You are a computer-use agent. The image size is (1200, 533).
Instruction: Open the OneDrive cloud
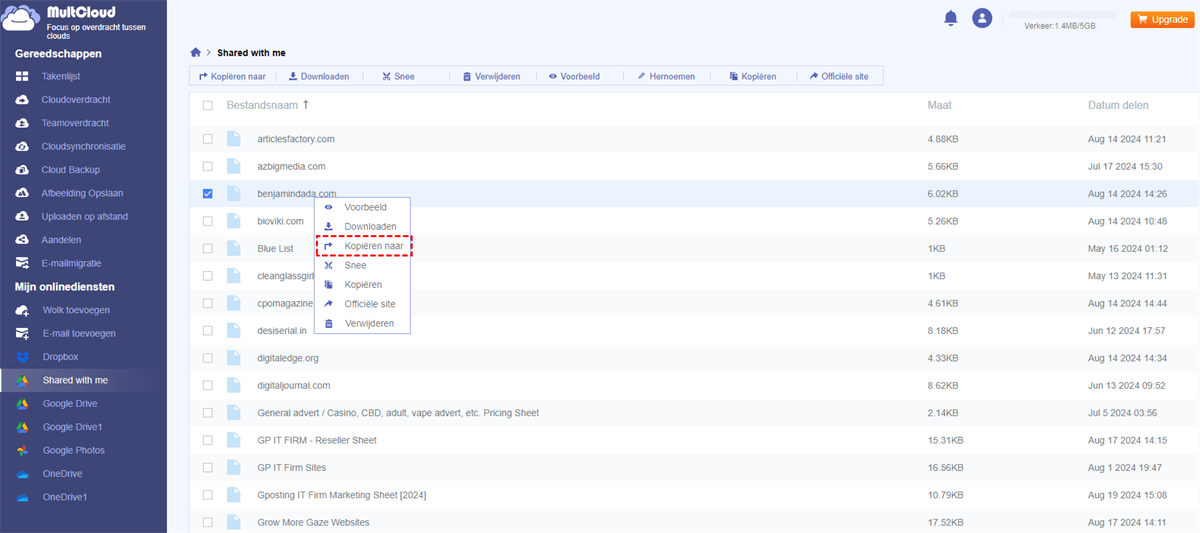click(x=62, y=474)
